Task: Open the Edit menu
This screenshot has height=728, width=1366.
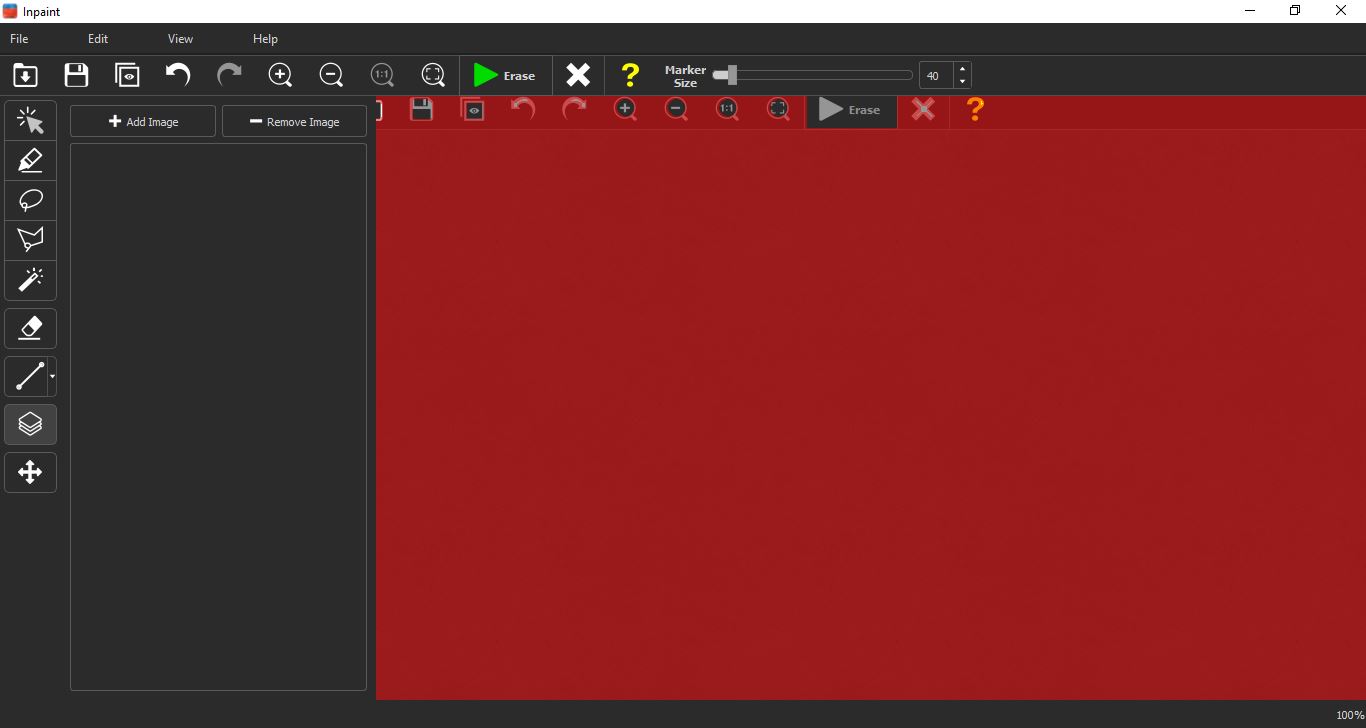Action: coord(98,38)
